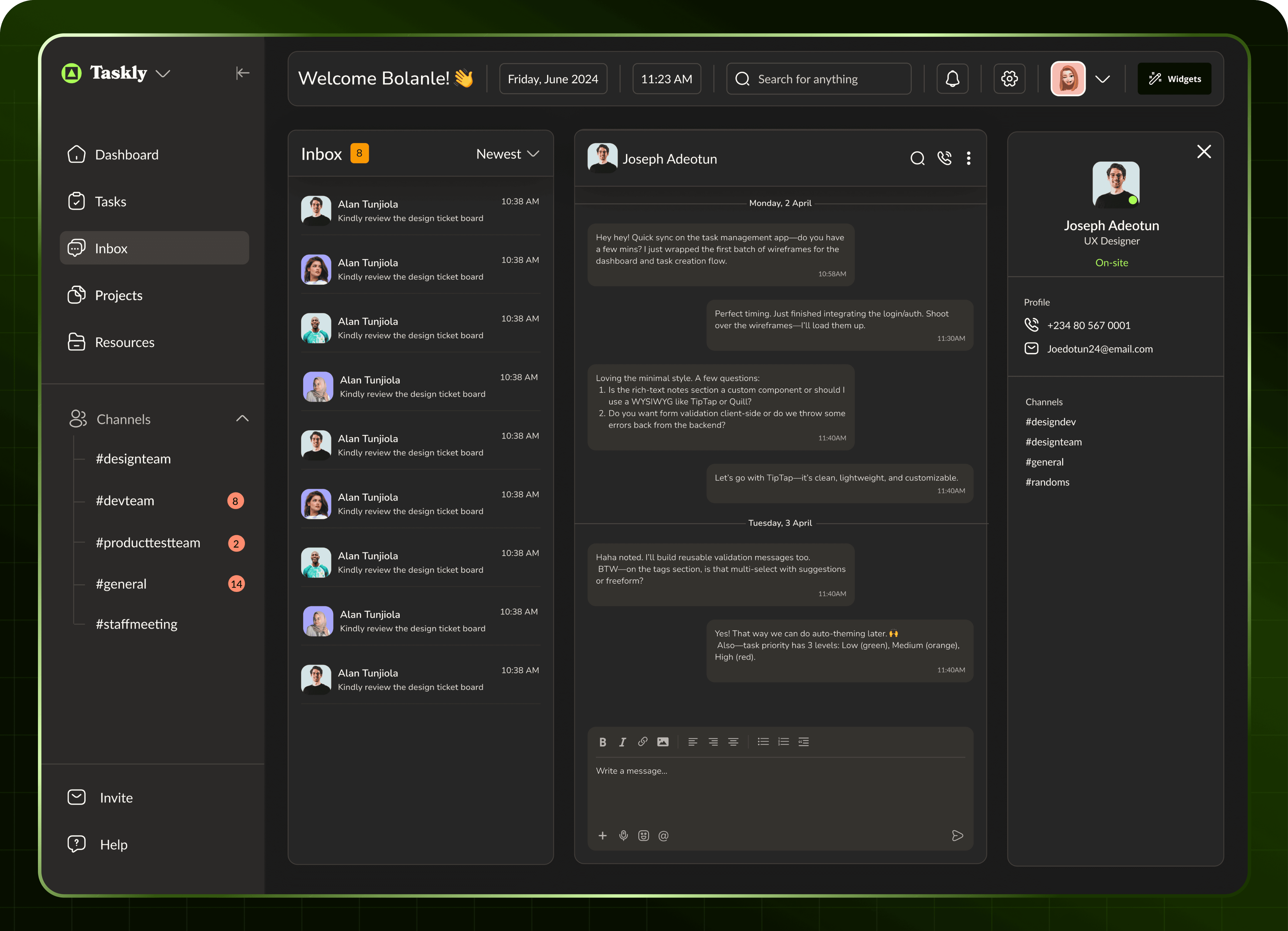Screen dimensions: 1288x931
Task: Click the bold formatting icon
Action: 602,742
